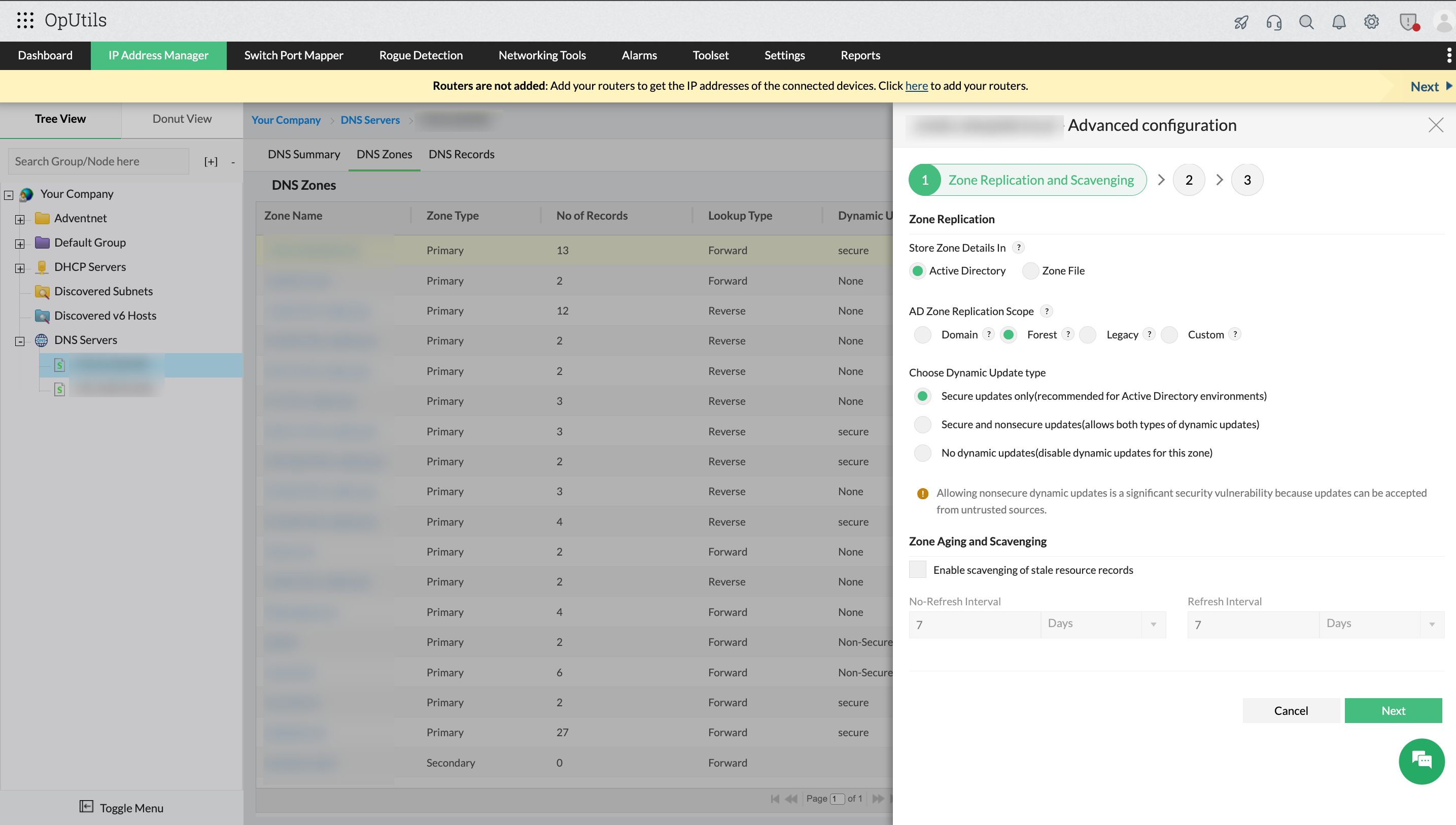Viewport: 1456px width, 825px height.
Task: Click the search magnifier icon
Action: click(x=1306, y=22)
